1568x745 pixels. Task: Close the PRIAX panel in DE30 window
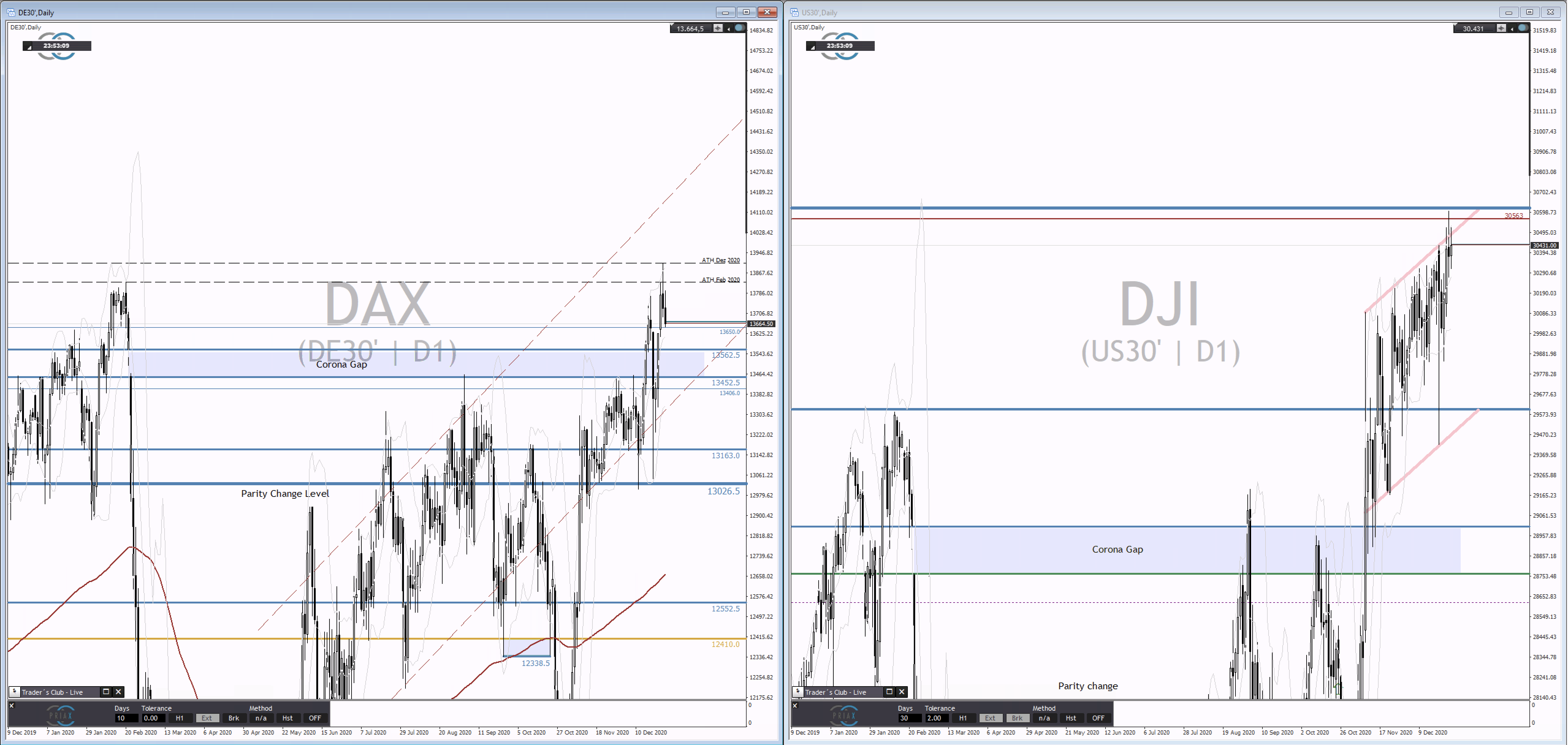(12, 705)
